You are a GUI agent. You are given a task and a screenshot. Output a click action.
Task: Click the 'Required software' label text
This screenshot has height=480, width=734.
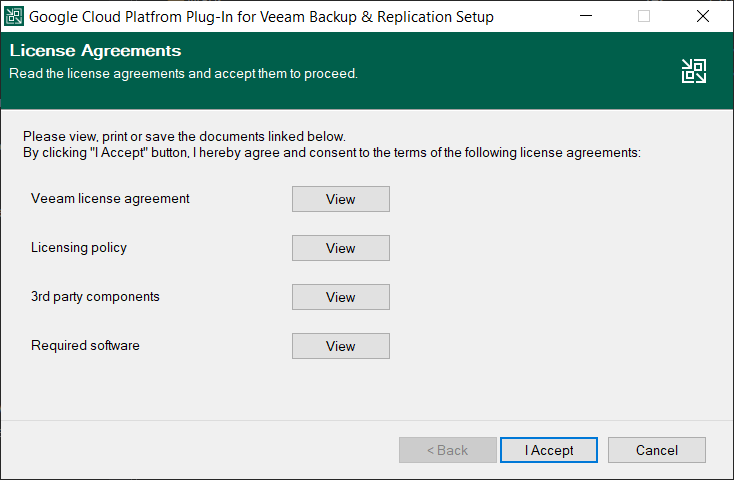click(x=85, y=345)
